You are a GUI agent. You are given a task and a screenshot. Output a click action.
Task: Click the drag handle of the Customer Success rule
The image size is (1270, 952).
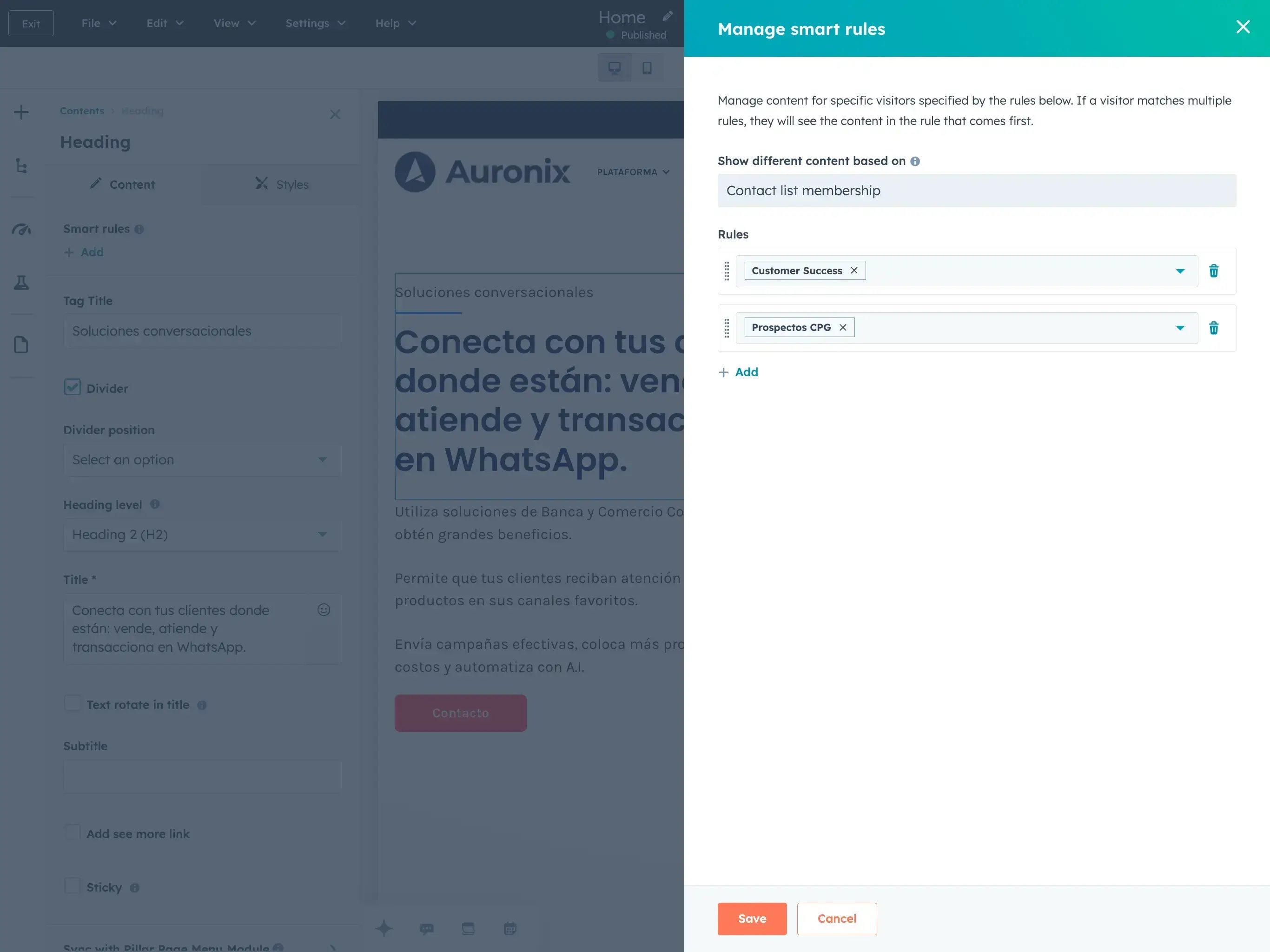[726, 271]
